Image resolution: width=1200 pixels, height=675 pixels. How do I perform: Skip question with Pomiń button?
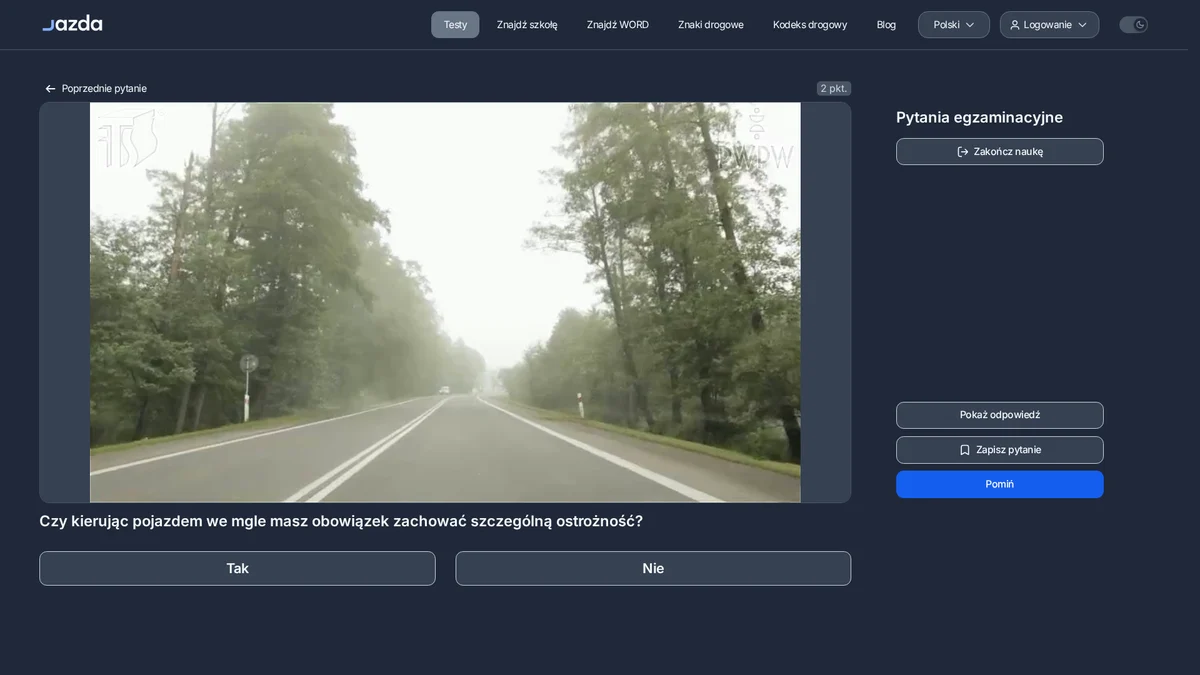[x=1000, y=484]
